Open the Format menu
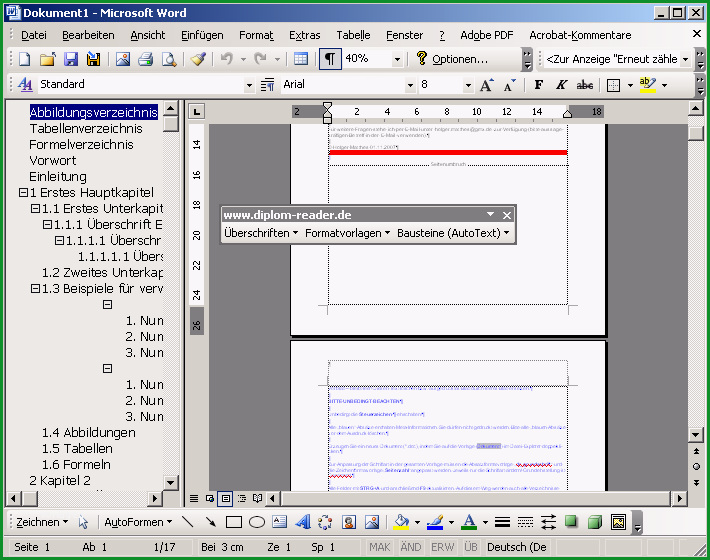This screenshot has width=710, height=560. [x=256, y=35]
